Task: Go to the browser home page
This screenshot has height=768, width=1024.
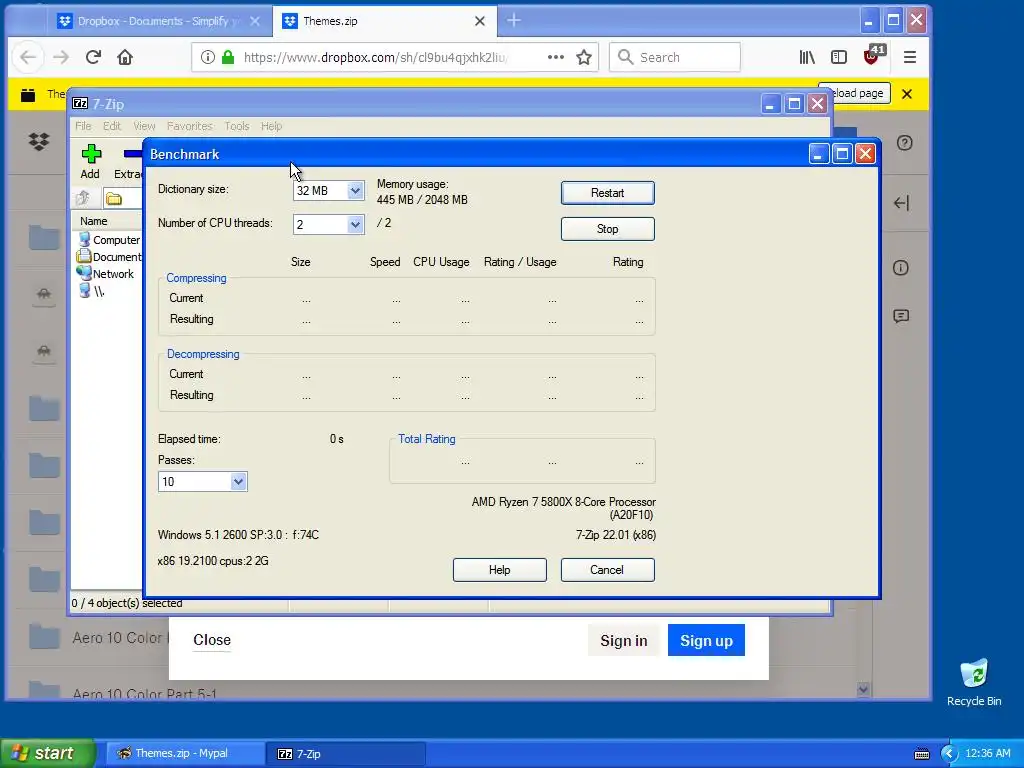Action: tap(125, 57)
